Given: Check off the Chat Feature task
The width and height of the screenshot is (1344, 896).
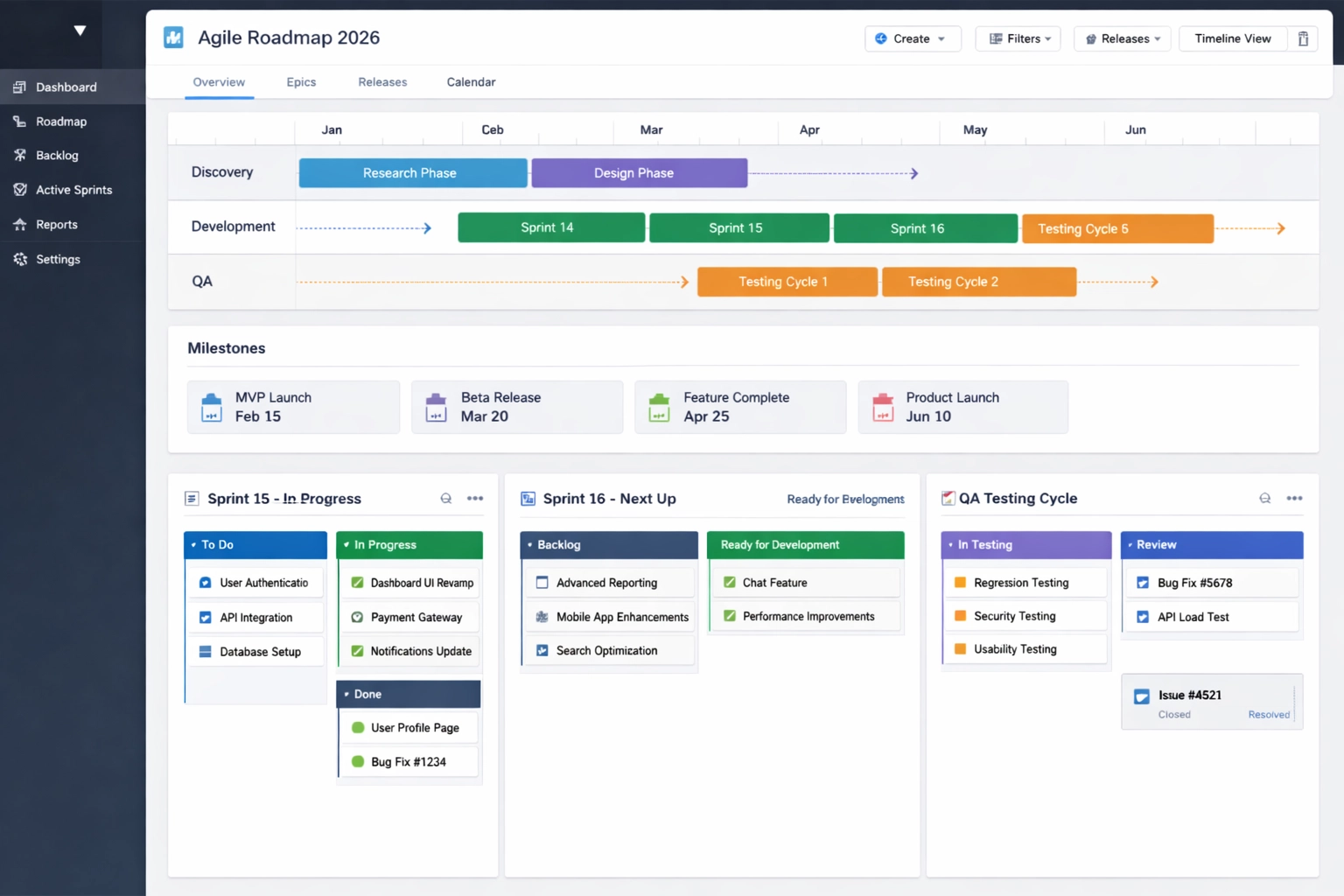Looking at the screenshot, I should coord(730,582).
